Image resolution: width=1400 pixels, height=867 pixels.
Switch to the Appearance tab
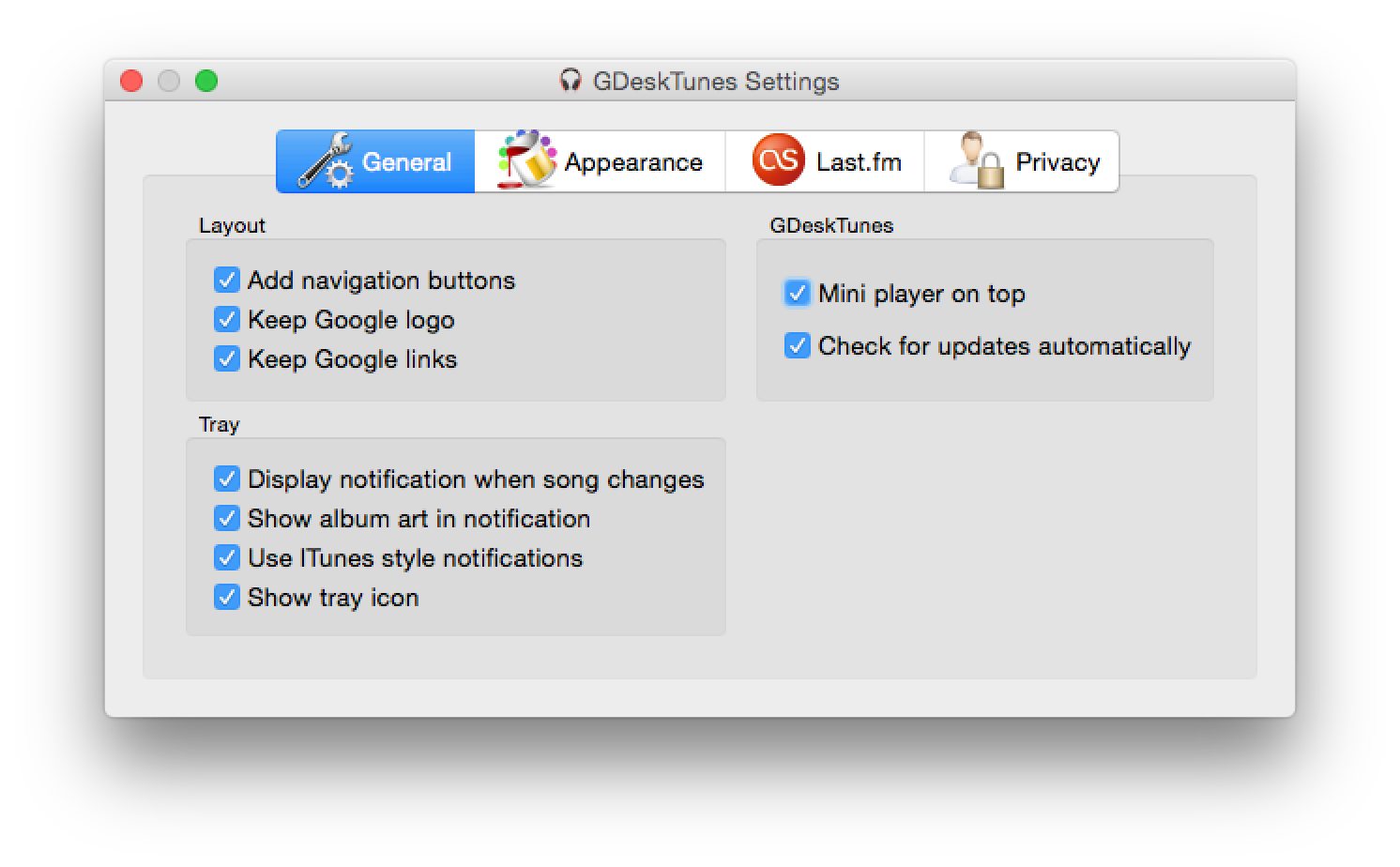tap(600, 161)
